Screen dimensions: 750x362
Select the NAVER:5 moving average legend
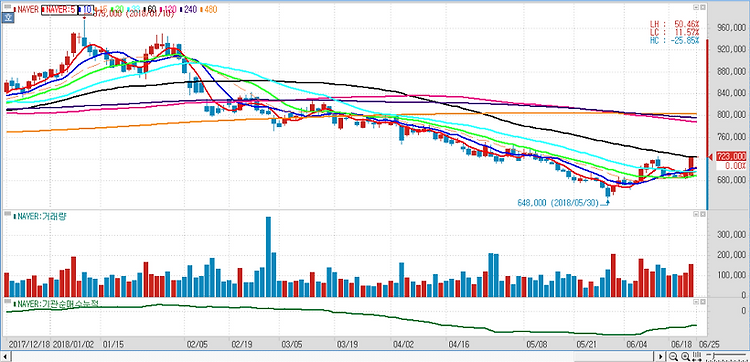pos(58,10)
